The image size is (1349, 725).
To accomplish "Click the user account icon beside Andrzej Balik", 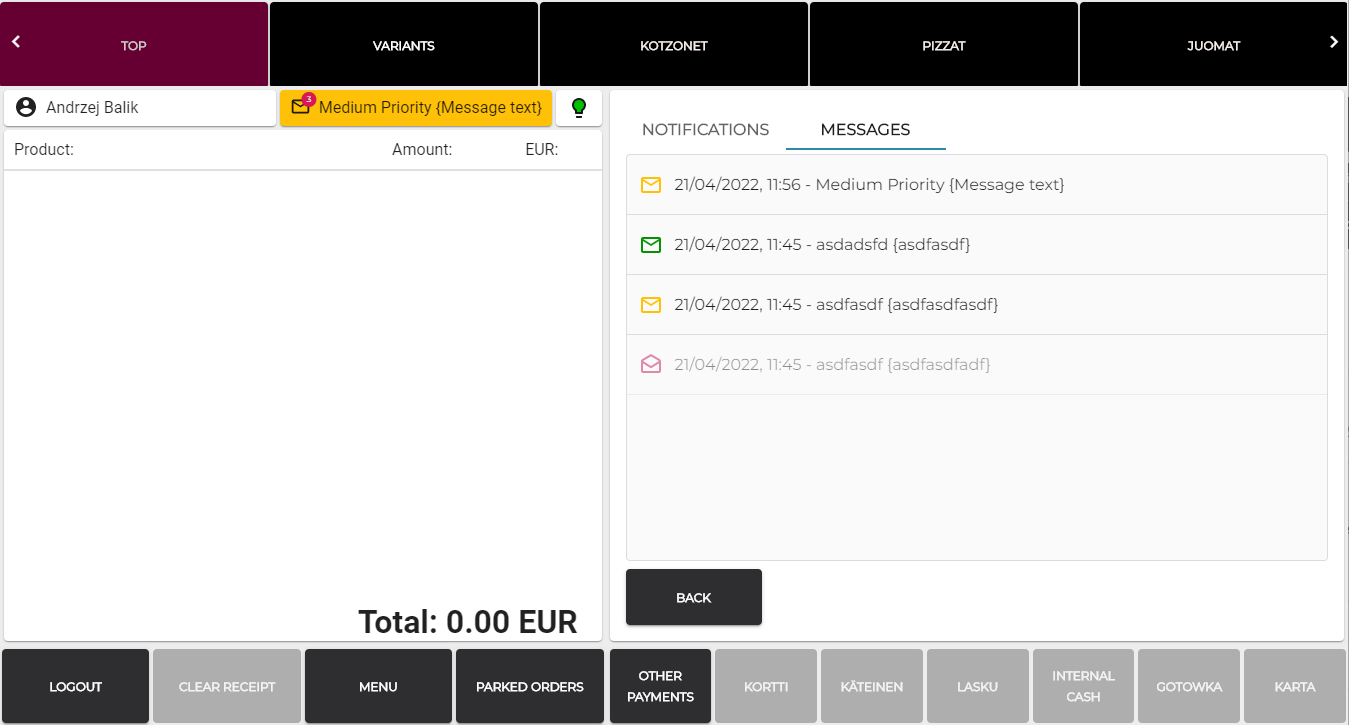I will tap(26, 108).
